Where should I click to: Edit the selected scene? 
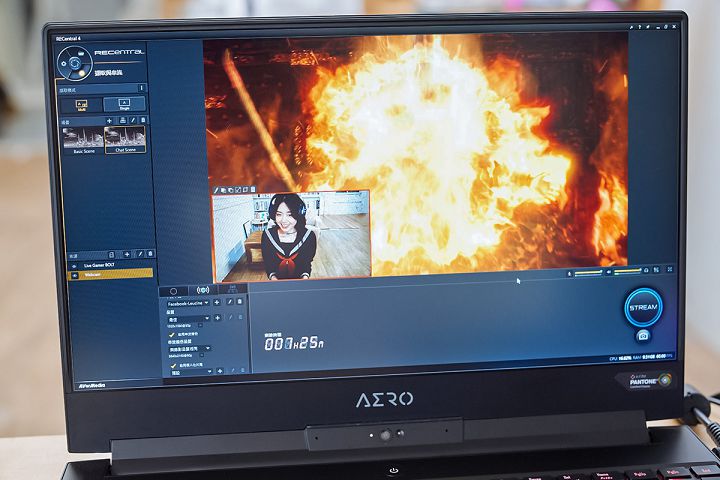(133, 120)
